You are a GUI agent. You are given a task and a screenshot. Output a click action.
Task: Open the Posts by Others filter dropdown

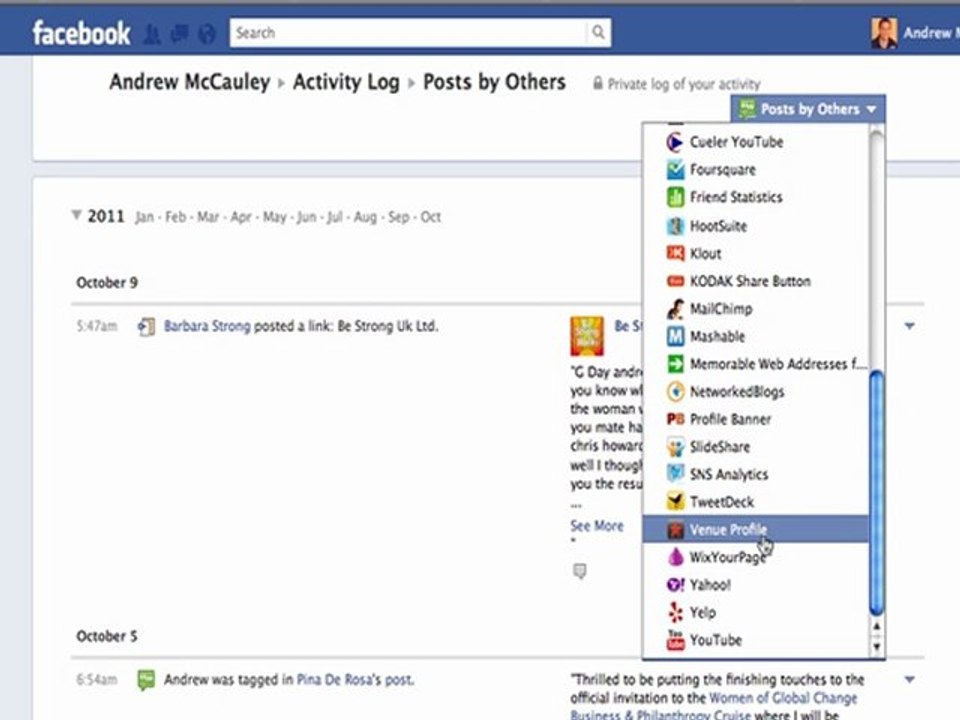click(x=808, y=110)
